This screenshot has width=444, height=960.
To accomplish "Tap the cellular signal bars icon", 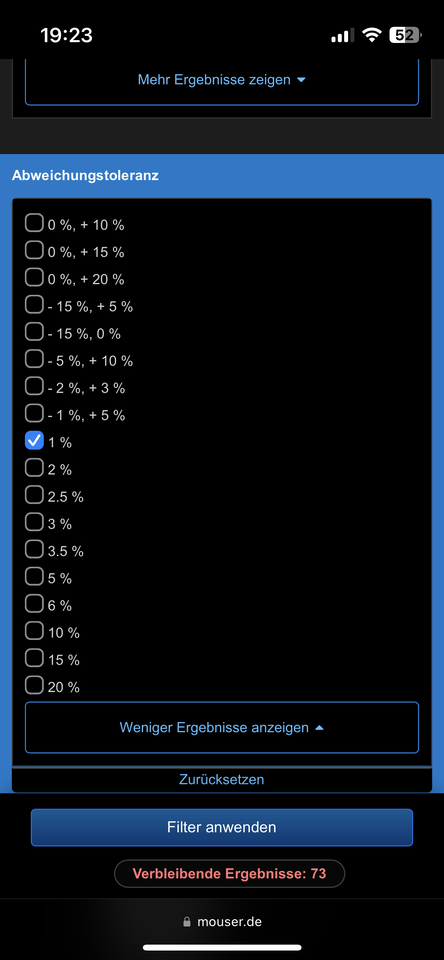I will click(x=342, y=36).
